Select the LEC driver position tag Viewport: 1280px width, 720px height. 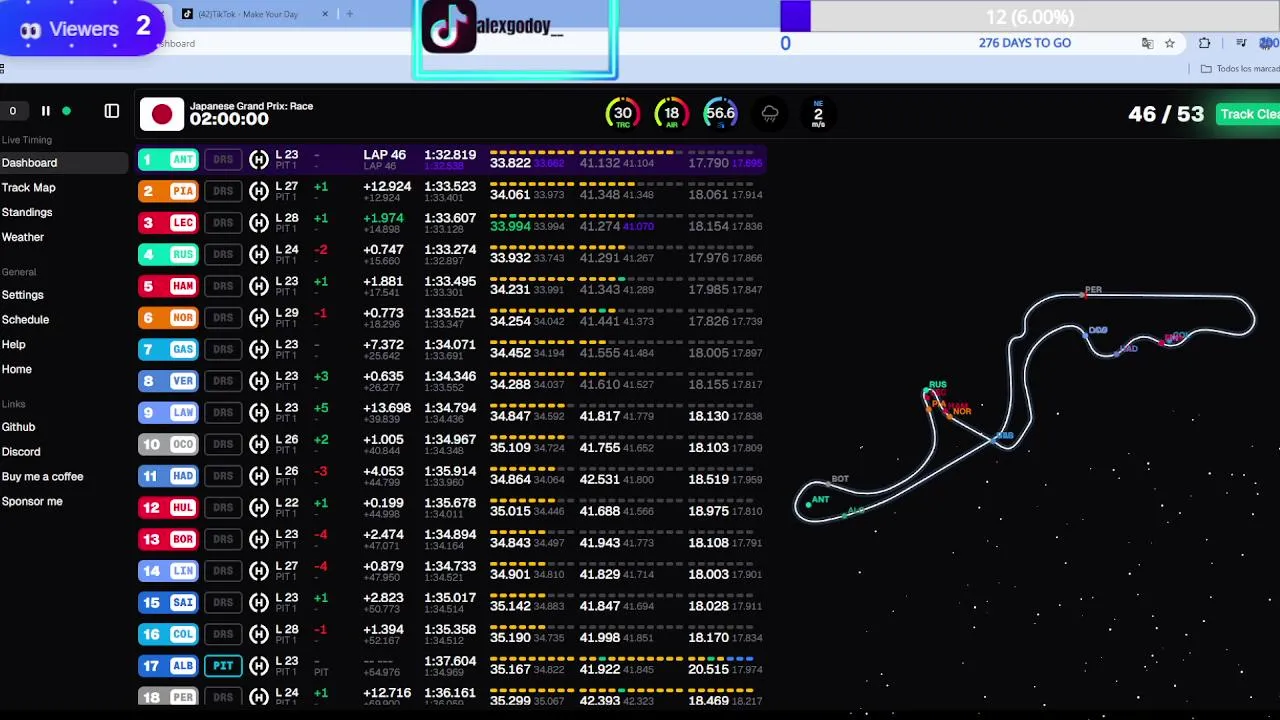(168, 223)
